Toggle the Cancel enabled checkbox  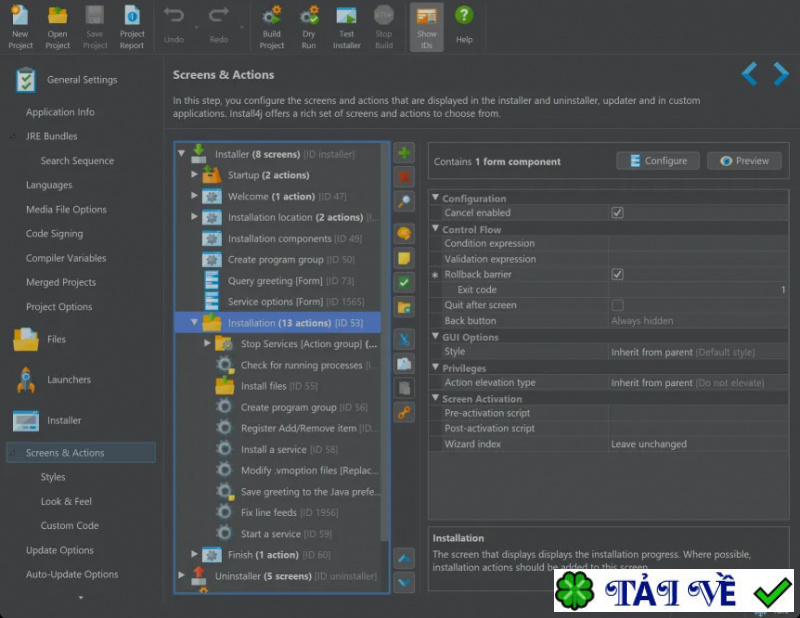[617, 213]
